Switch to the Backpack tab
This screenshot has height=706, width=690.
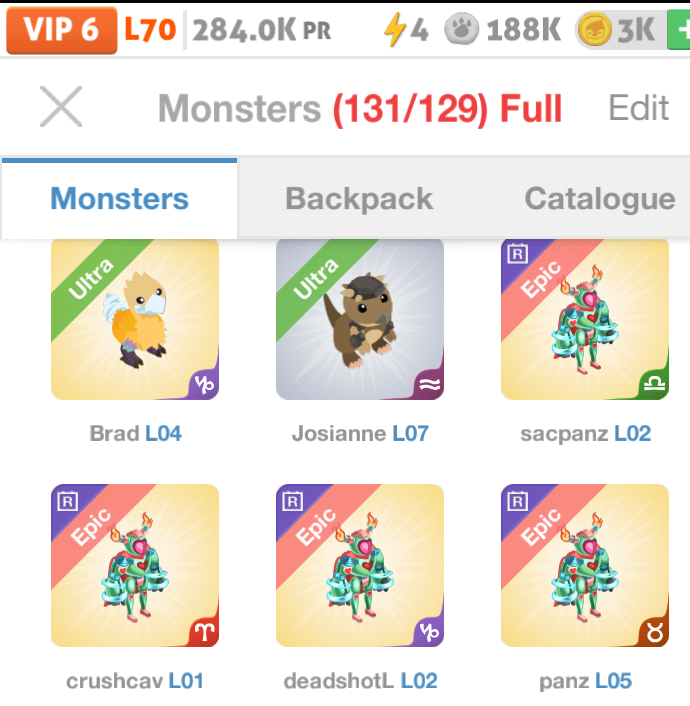coord(359,199)
